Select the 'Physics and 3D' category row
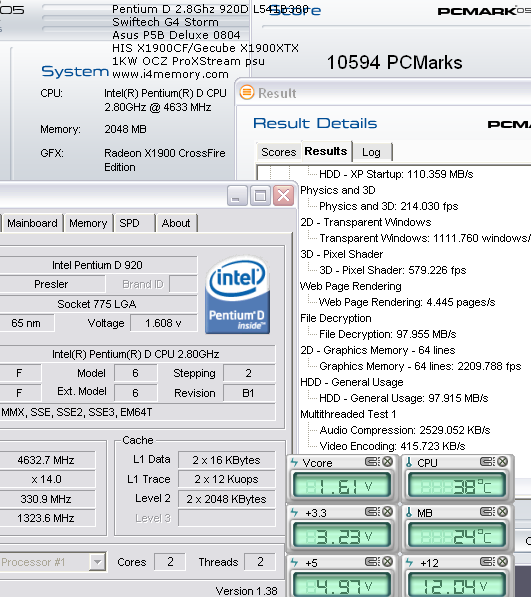 [338, 190]
